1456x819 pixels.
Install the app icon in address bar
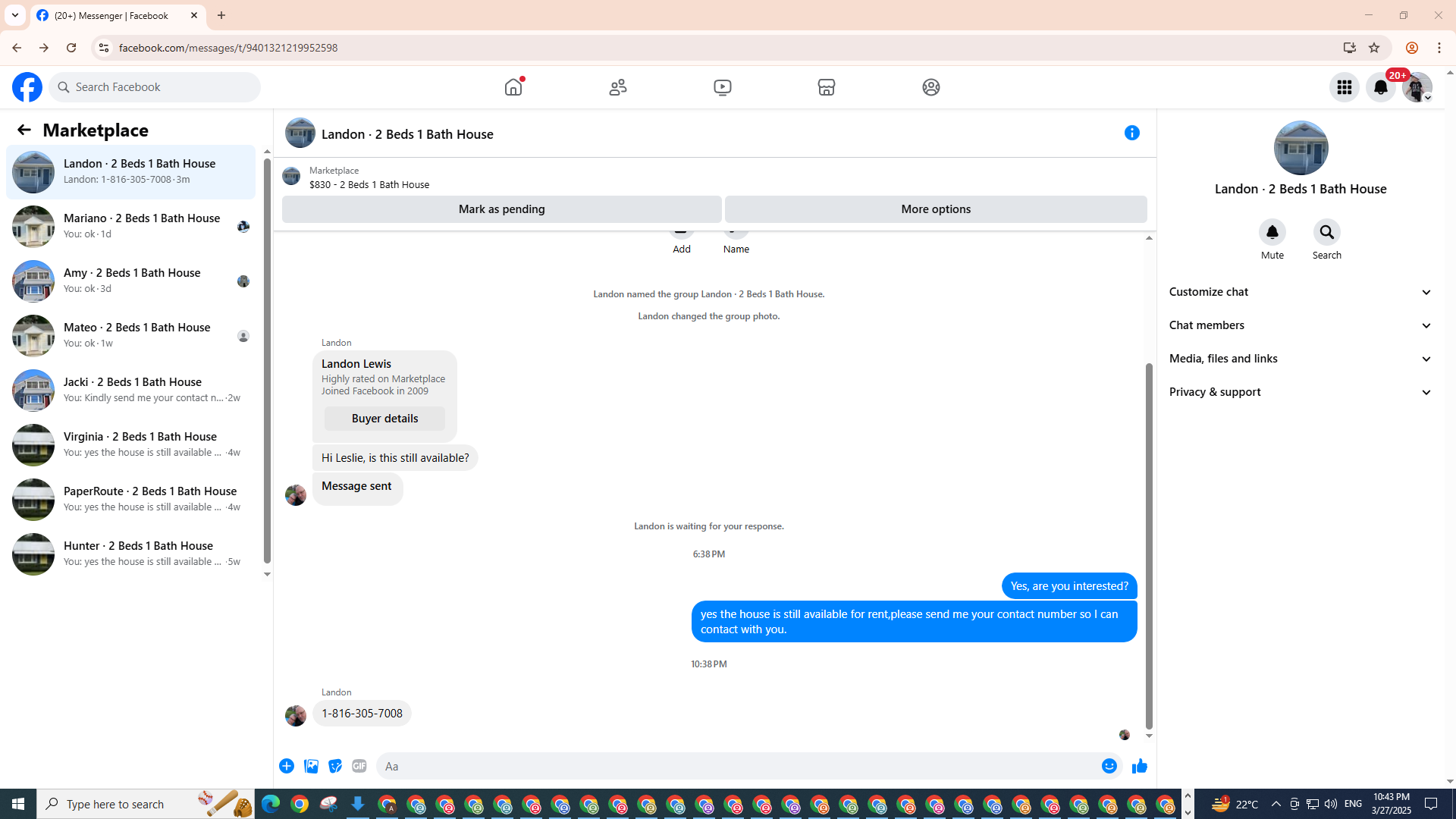(x=1349, y=48)
